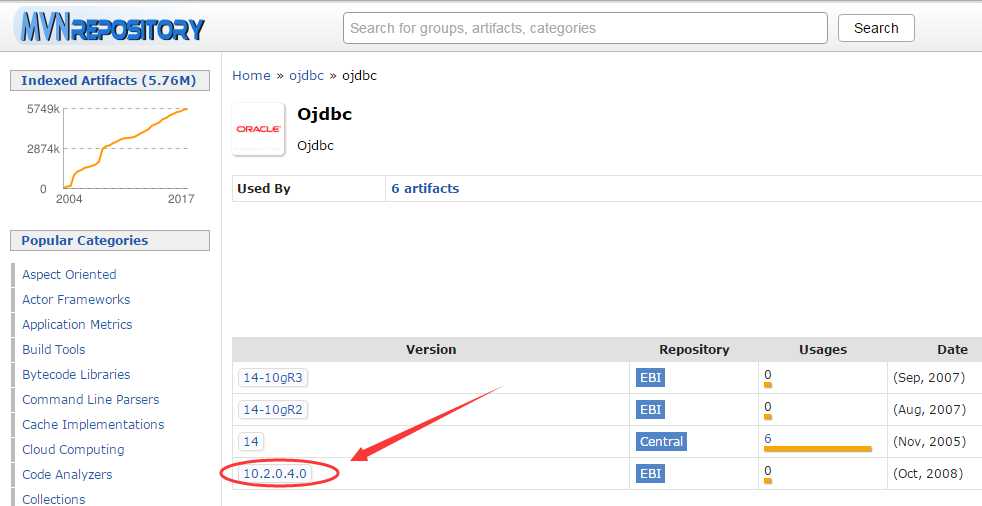This screenshot has height=506, width=982.
Task: Open usages count 0 for 14-10gR3
Action: pyautogui.click(x=768, y=374)
